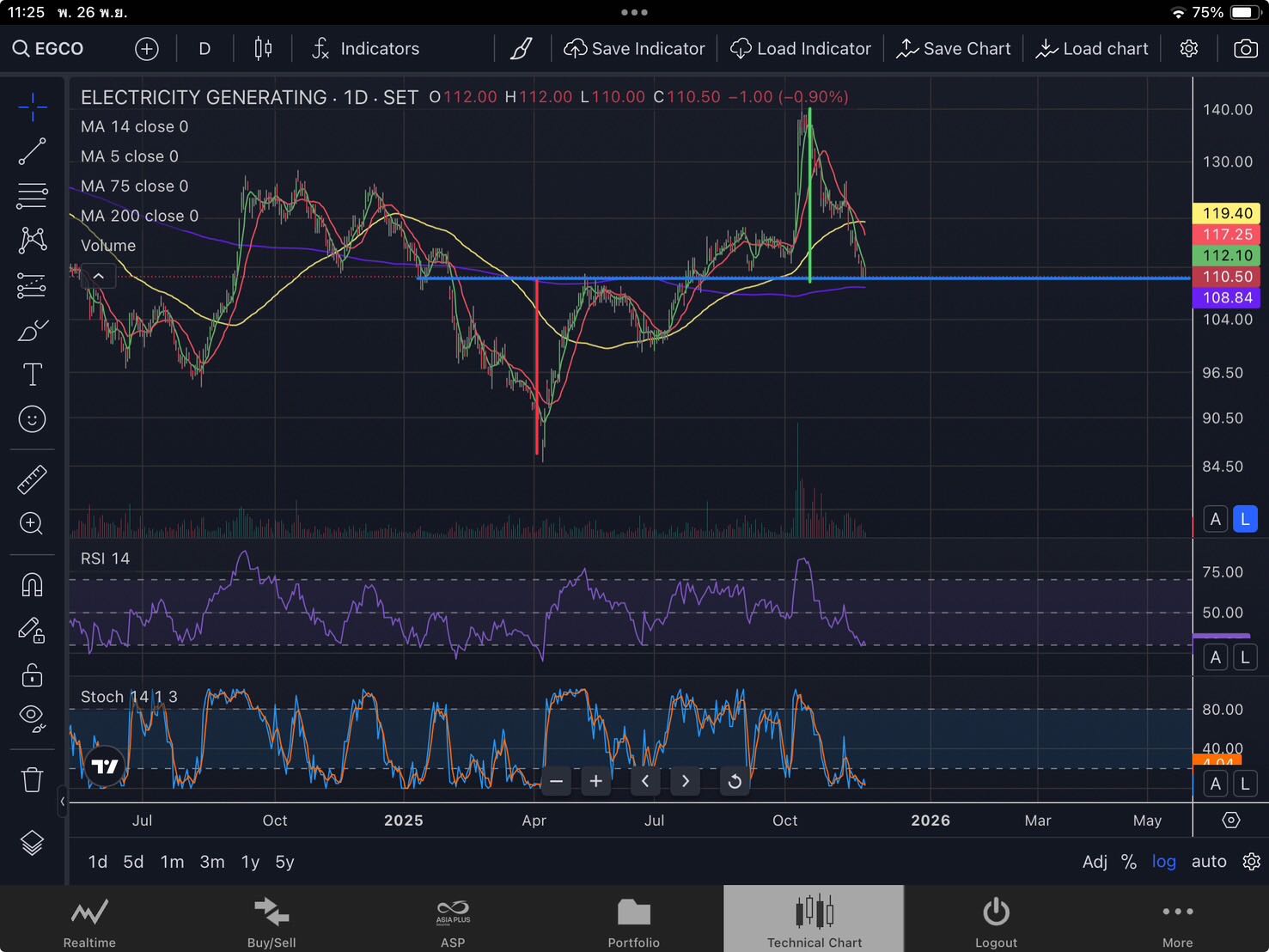
Task: Open the Technical Chart tab
Action: pos(814,919)
